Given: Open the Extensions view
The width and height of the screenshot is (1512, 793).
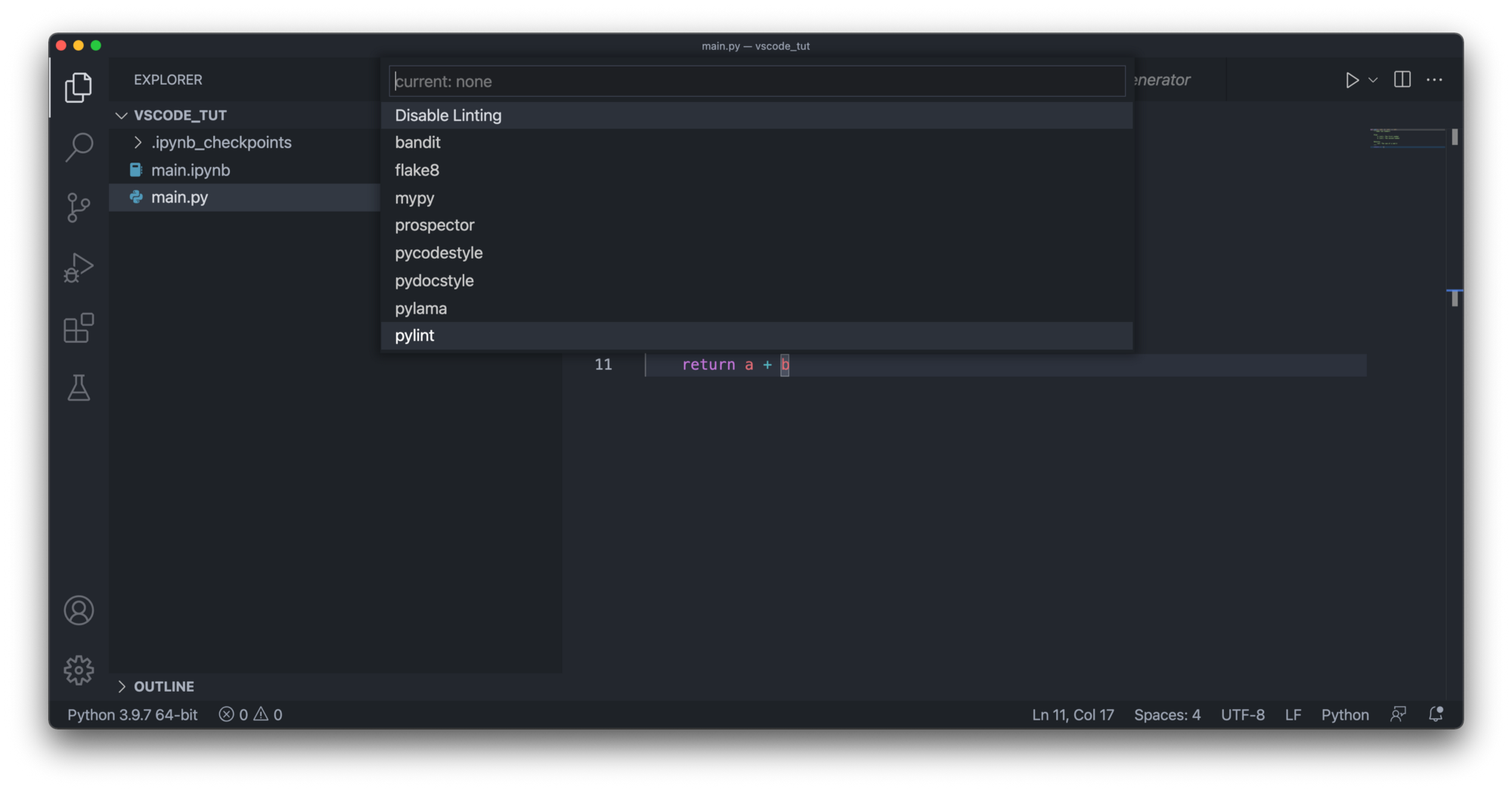Looking at the screenshot, I should 79,328.
